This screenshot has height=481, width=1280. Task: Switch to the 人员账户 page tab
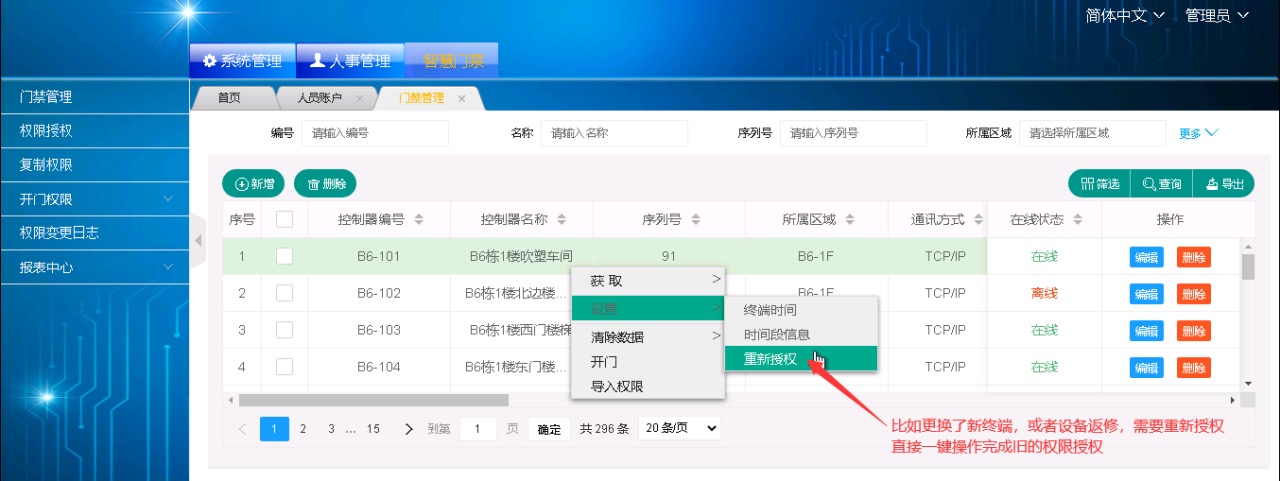(x=320, y=98)
